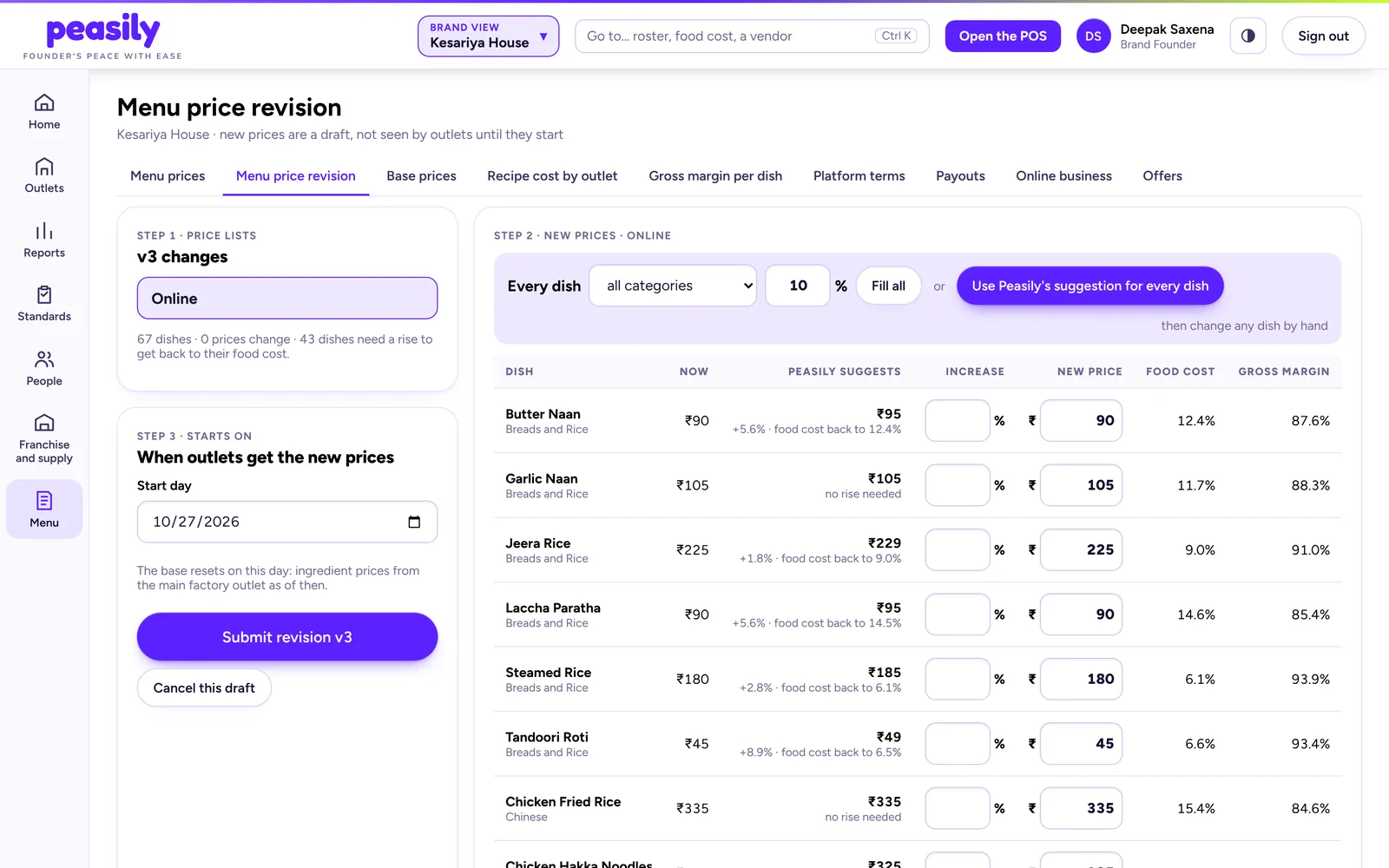Image resolution: width=1389 pixels, height=868 pixels.
Task: Go to the Platform terms tab
Action: click(x=859, y=176)
